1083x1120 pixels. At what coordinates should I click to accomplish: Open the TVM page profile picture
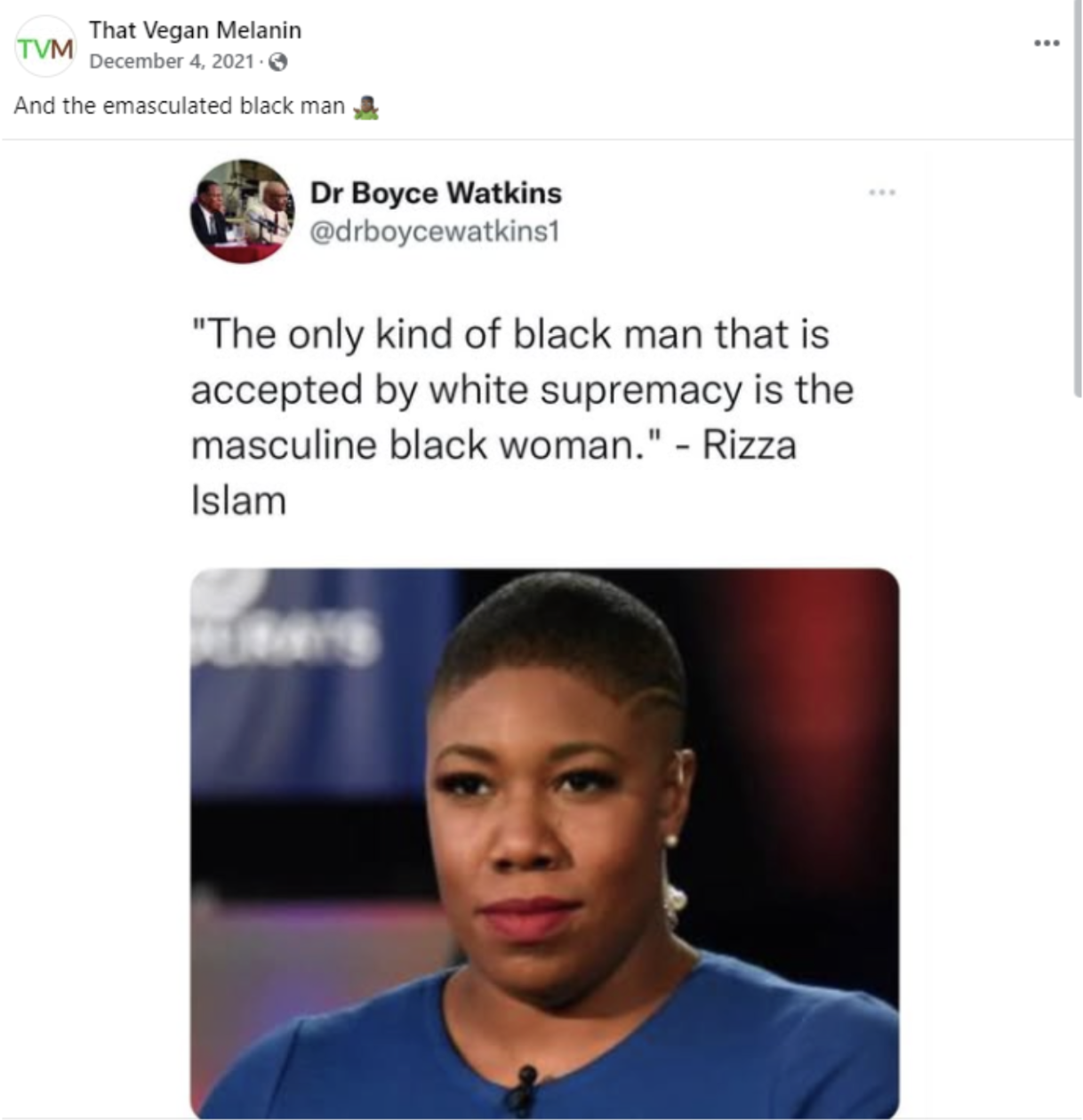pos(45,47)
